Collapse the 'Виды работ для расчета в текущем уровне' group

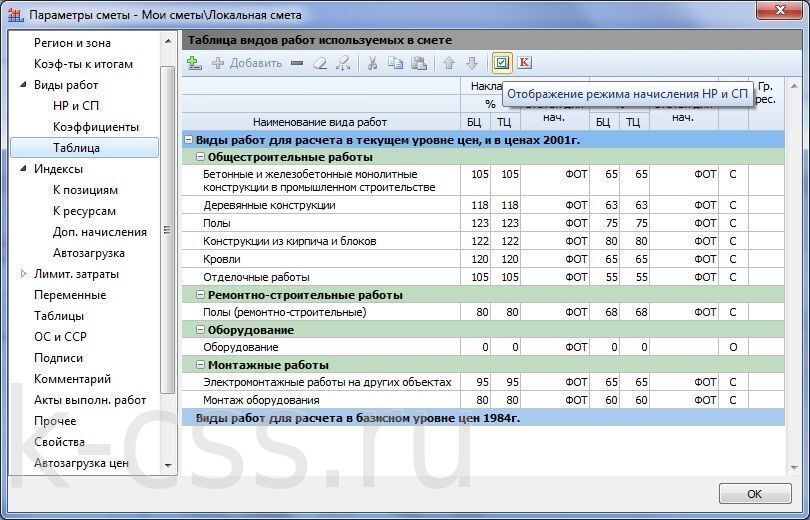[189, 140]
